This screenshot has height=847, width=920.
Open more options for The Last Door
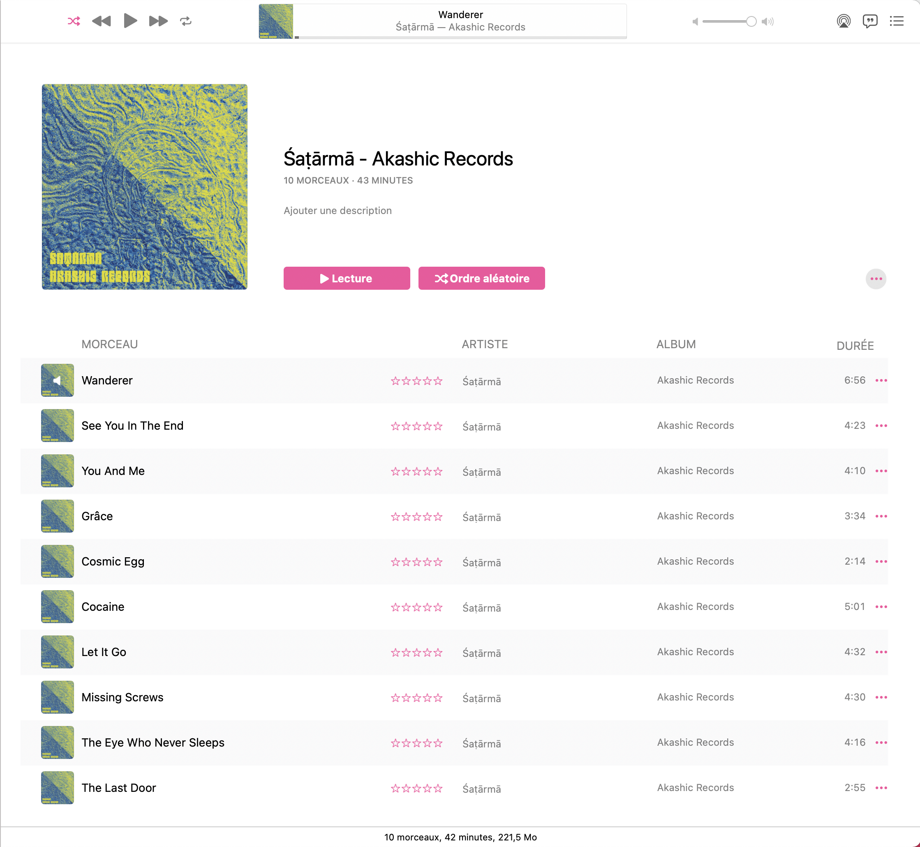pos(881,788)
